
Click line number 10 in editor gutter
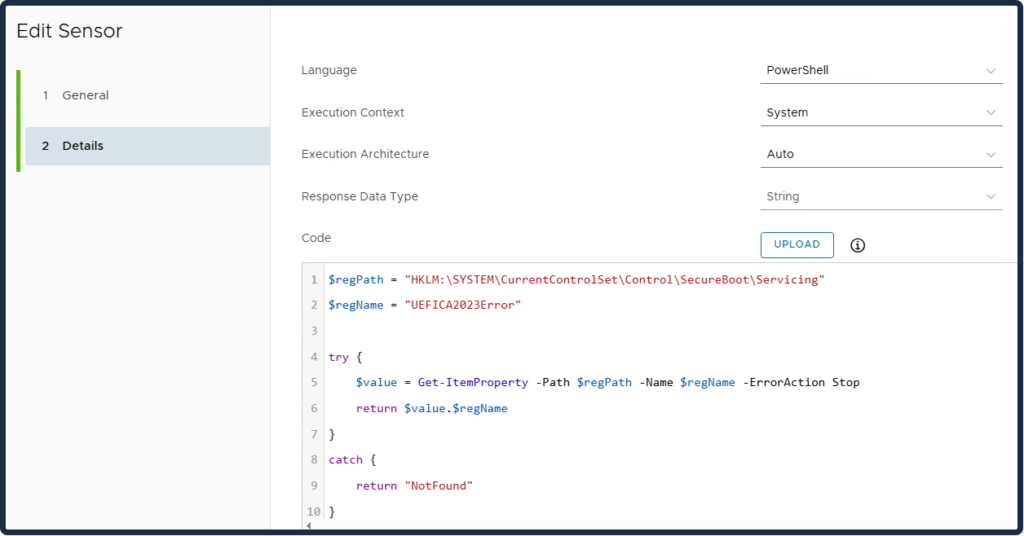tap(313, 512)
